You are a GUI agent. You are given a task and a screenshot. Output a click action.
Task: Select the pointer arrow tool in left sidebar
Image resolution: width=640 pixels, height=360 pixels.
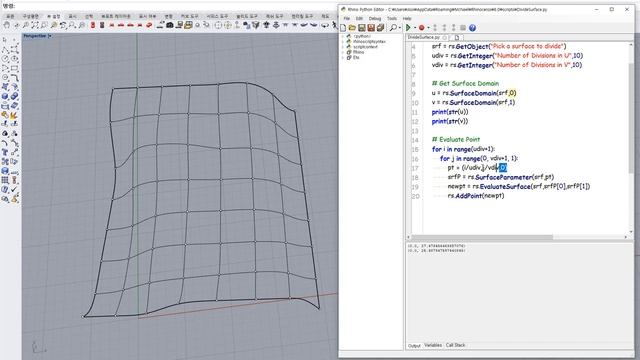click(x=5, y=40)
